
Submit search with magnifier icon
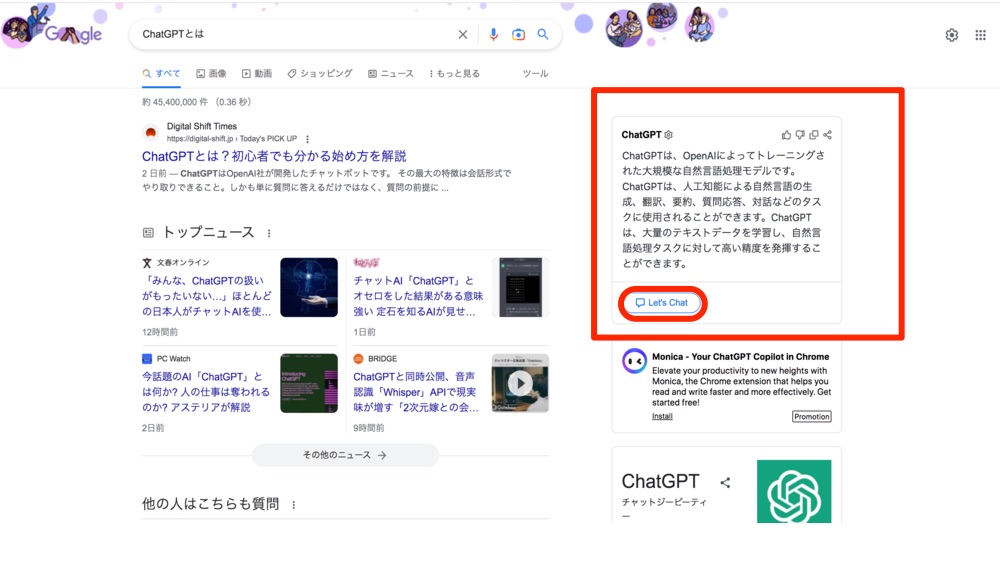pyautogui.click(x=543, y=34)
